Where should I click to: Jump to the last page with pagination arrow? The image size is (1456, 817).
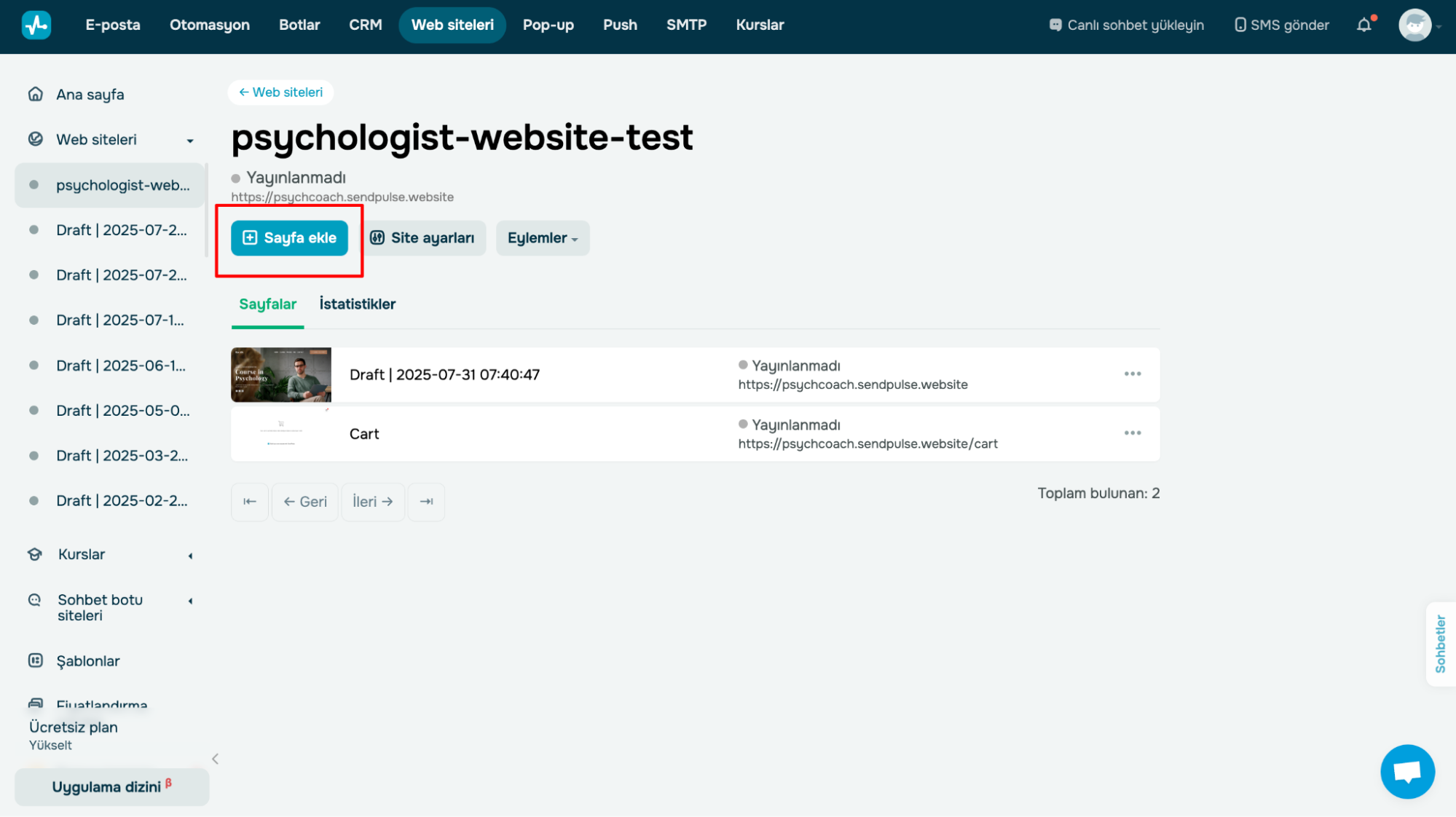tap(426, 502)
